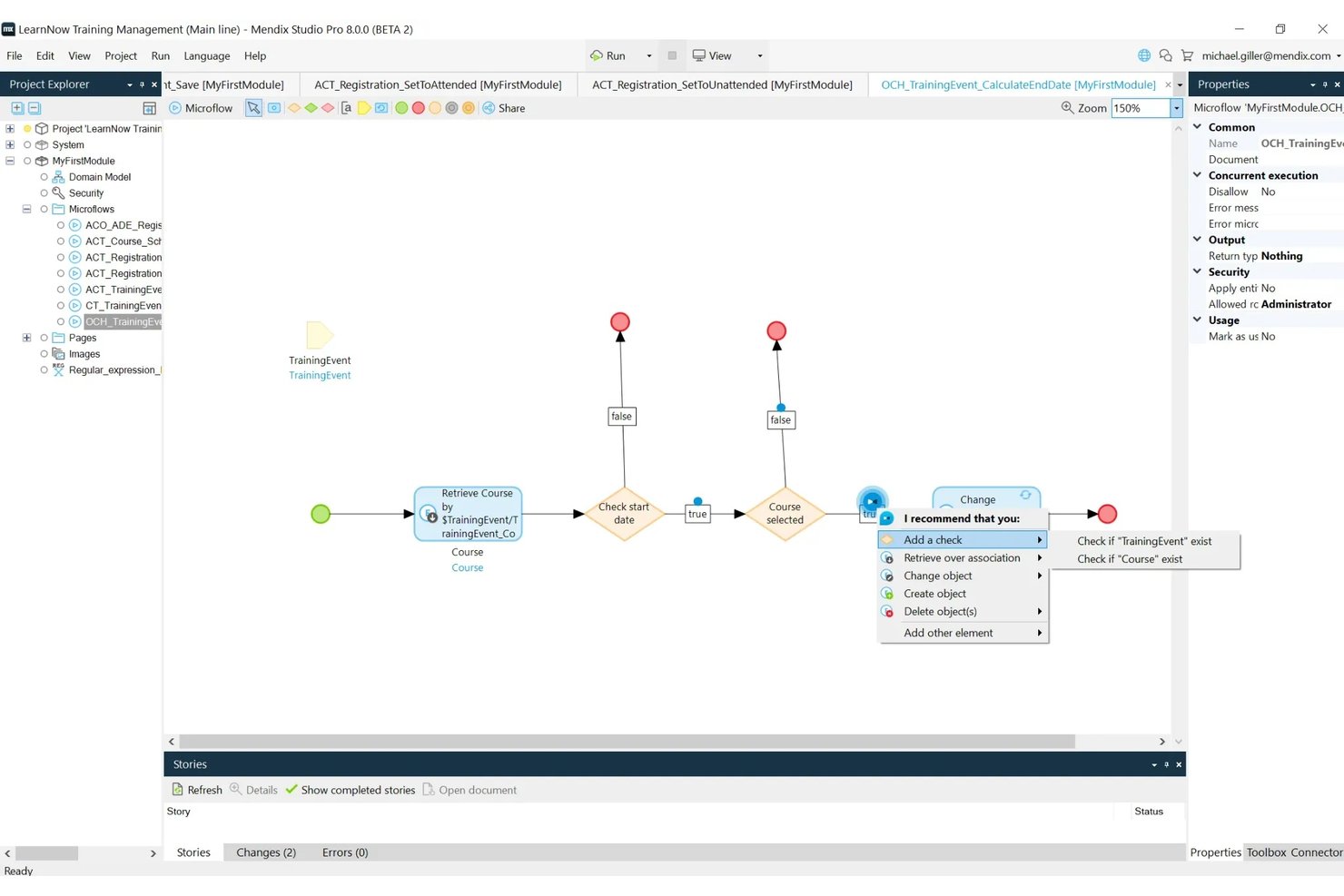The height and width of the screenshot is (896, 1344).
Task: Open the App Store cart icon
Action: (1187, 55)
